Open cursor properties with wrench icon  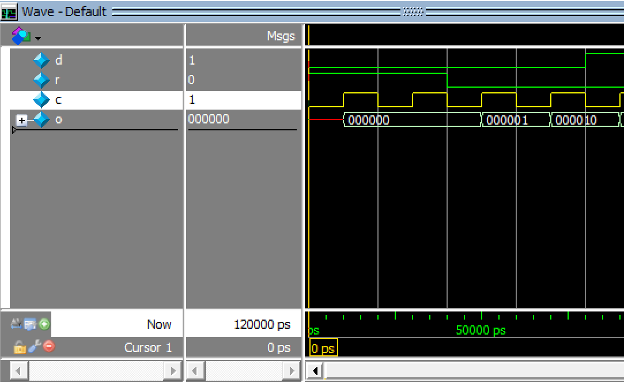[35, 347]
